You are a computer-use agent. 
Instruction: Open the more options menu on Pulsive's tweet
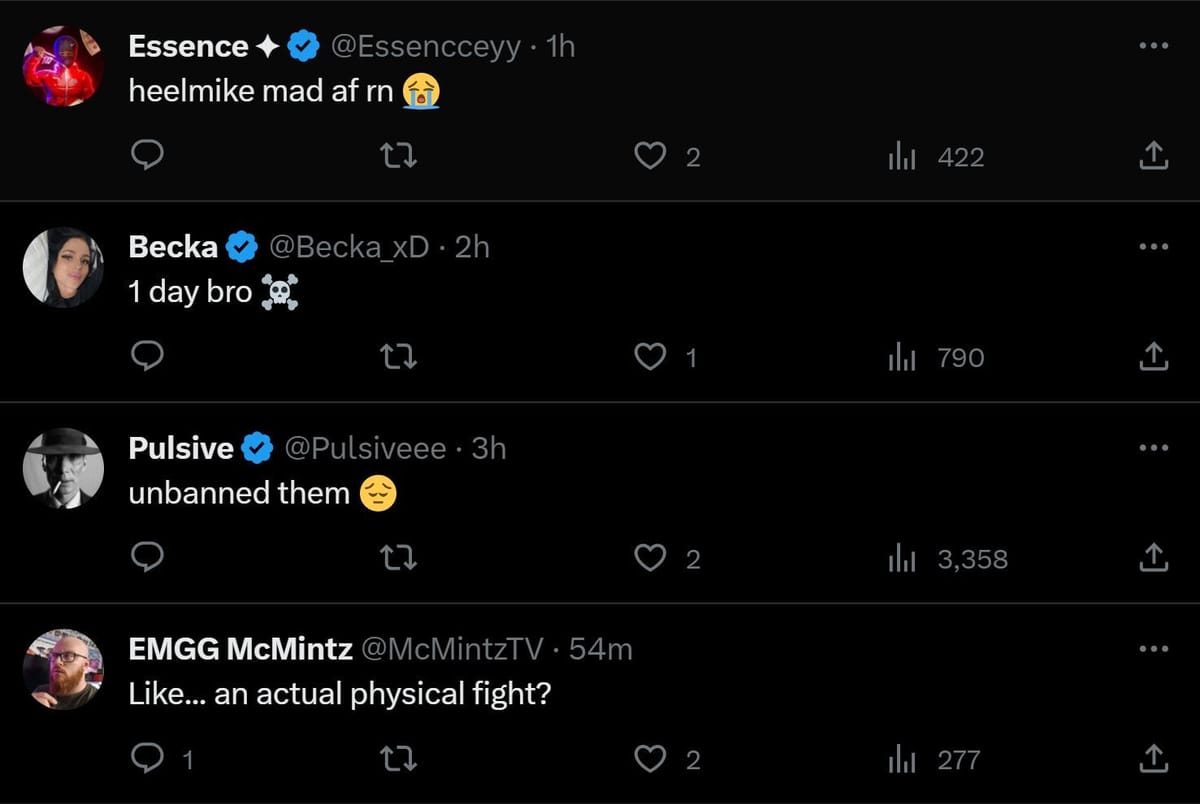pos(1153,447)
